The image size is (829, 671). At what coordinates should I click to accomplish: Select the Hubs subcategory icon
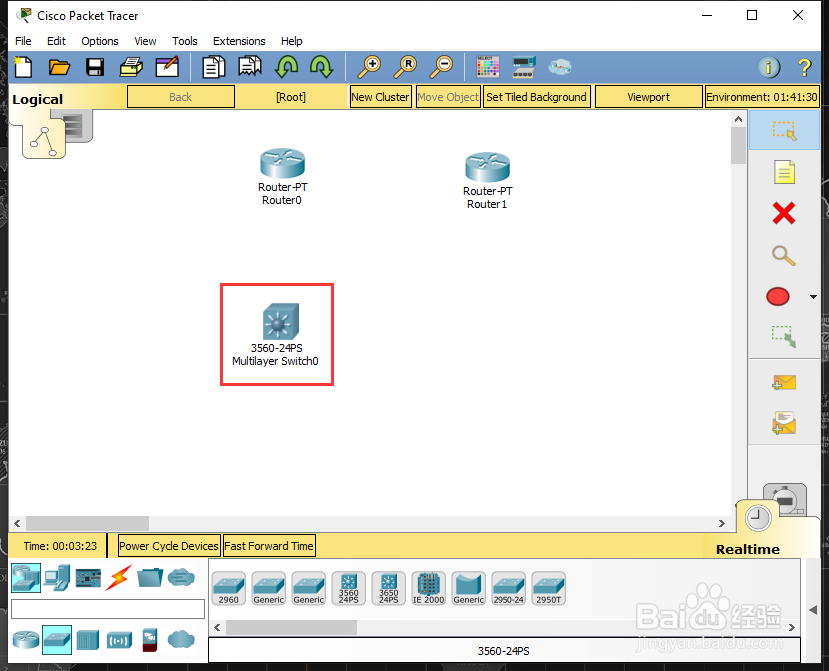88,640
